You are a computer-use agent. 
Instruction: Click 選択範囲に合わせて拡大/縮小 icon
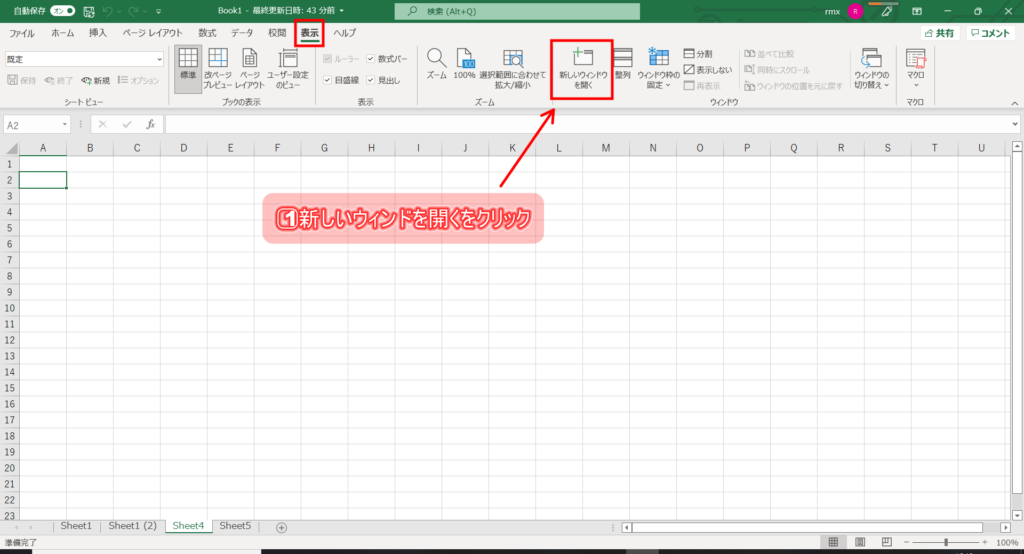pyautogui.click(x=513, y=66)
